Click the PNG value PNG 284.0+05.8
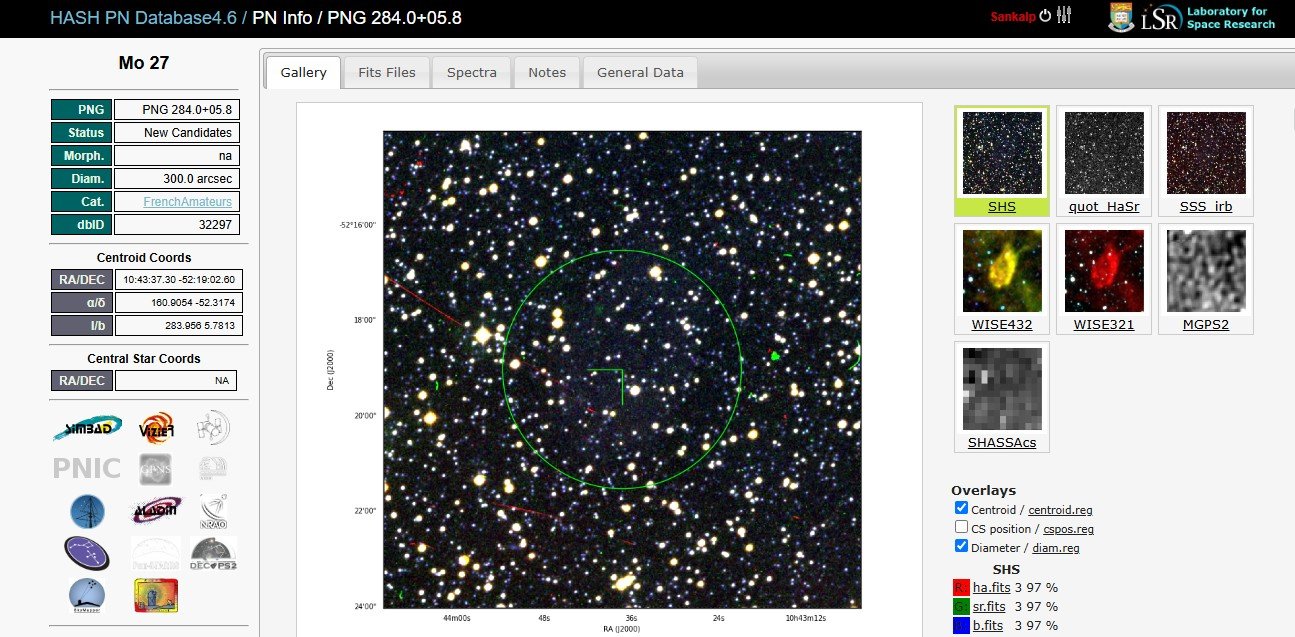This screenshot has height=637, width=1295. (x=177, y=110)
